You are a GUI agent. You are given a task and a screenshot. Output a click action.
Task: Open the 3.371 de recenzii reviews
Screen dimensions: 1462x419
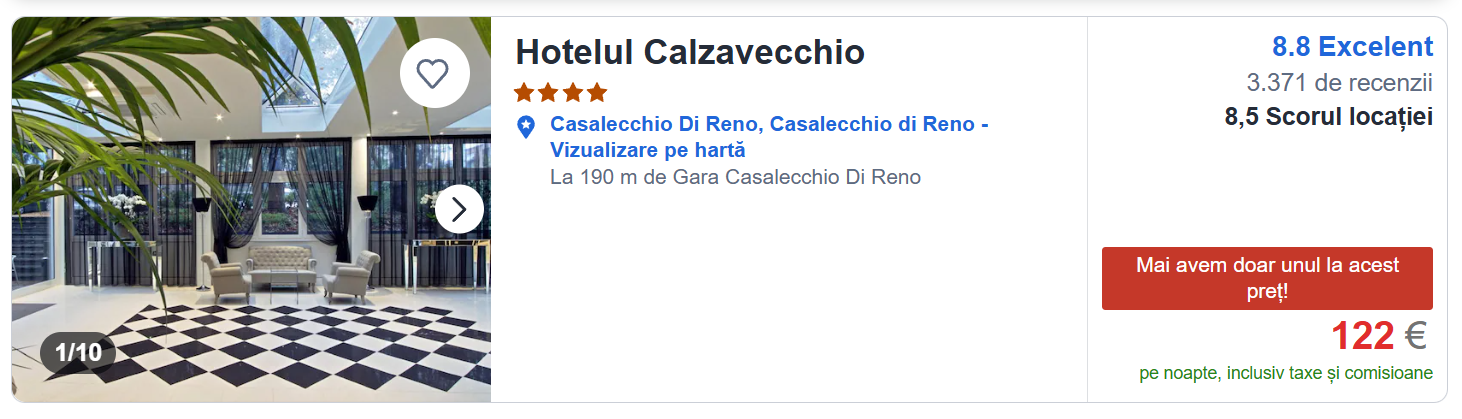[x=1339, y=82]
